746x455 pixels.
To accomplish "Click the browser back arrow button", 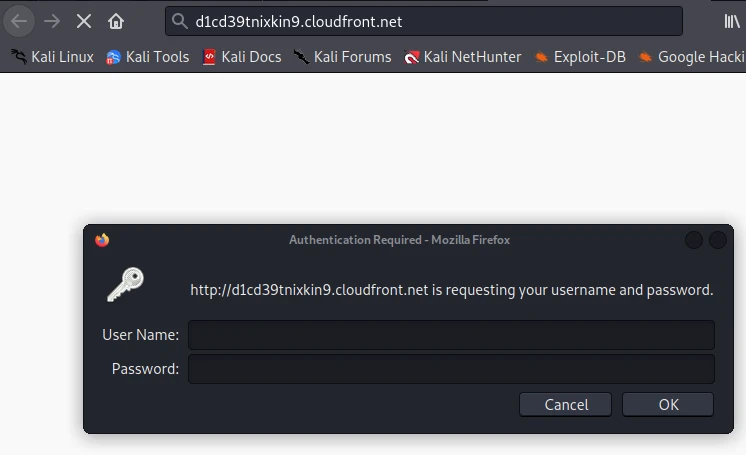I will point(19,21).
